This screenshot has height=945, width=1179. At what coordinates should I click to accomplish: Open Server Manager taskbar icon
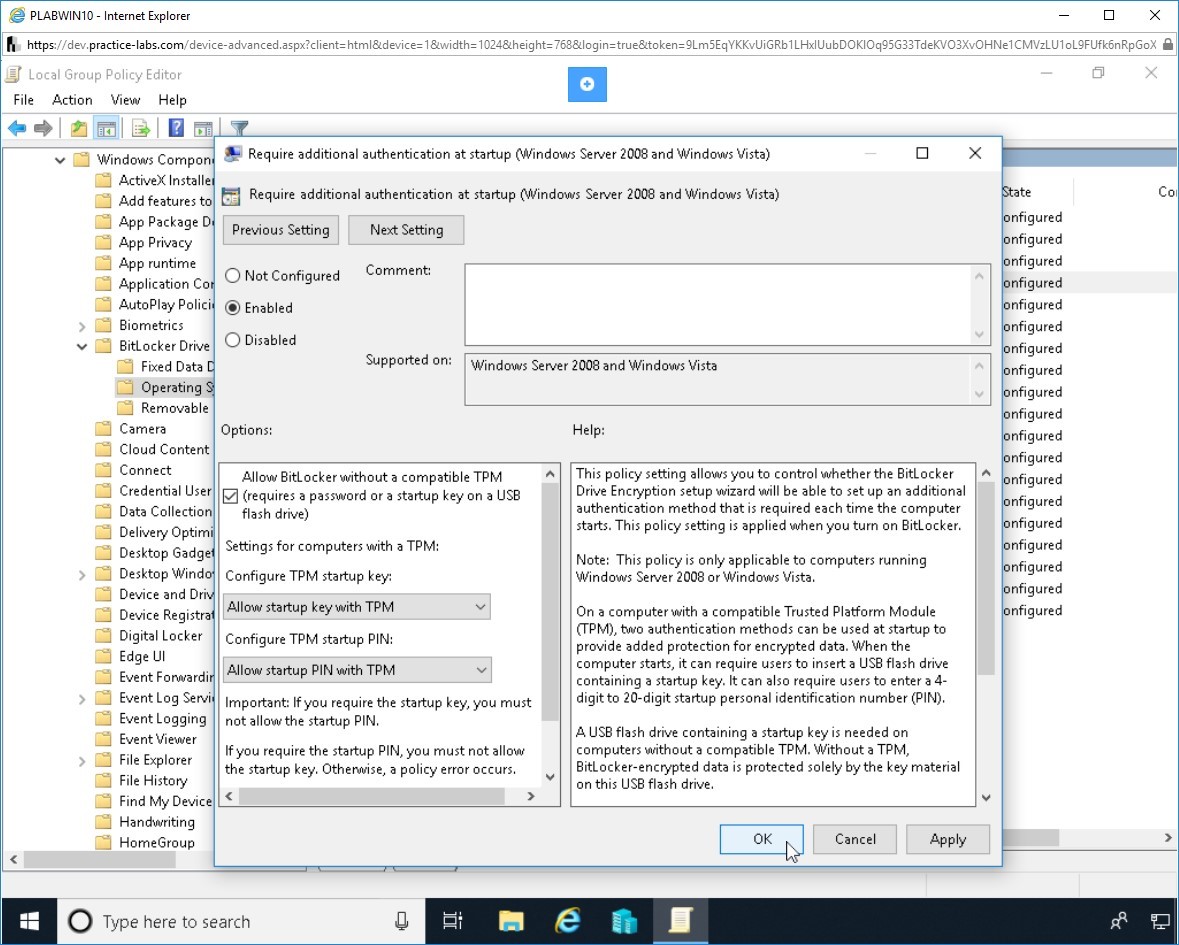624,921
